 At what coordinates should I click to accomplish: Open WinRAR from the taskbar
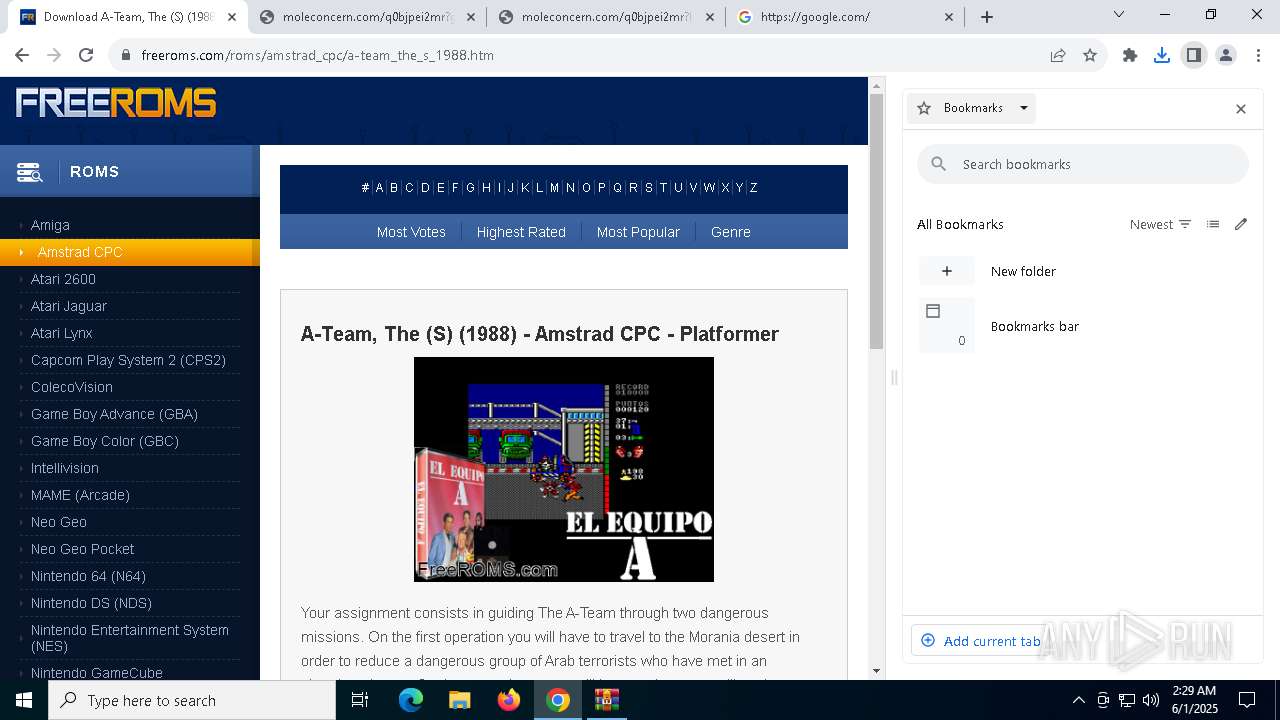607,700
